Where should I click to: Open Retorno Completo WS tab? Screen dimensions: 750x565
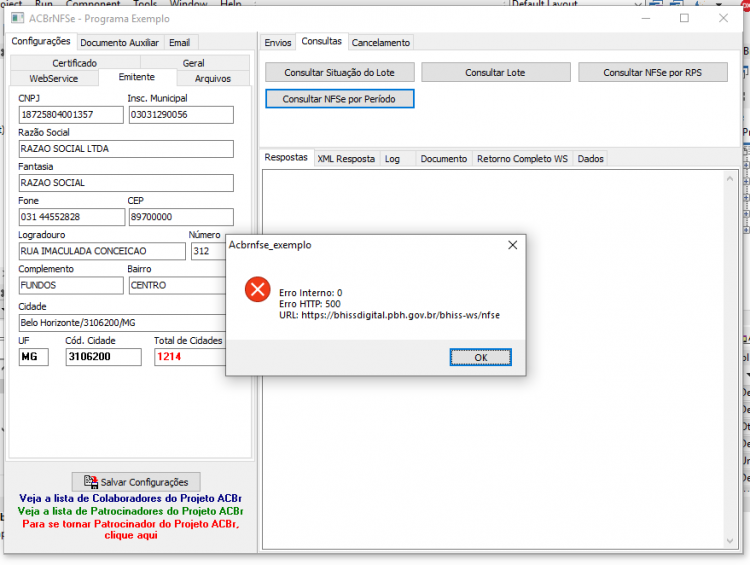(522, 159)
